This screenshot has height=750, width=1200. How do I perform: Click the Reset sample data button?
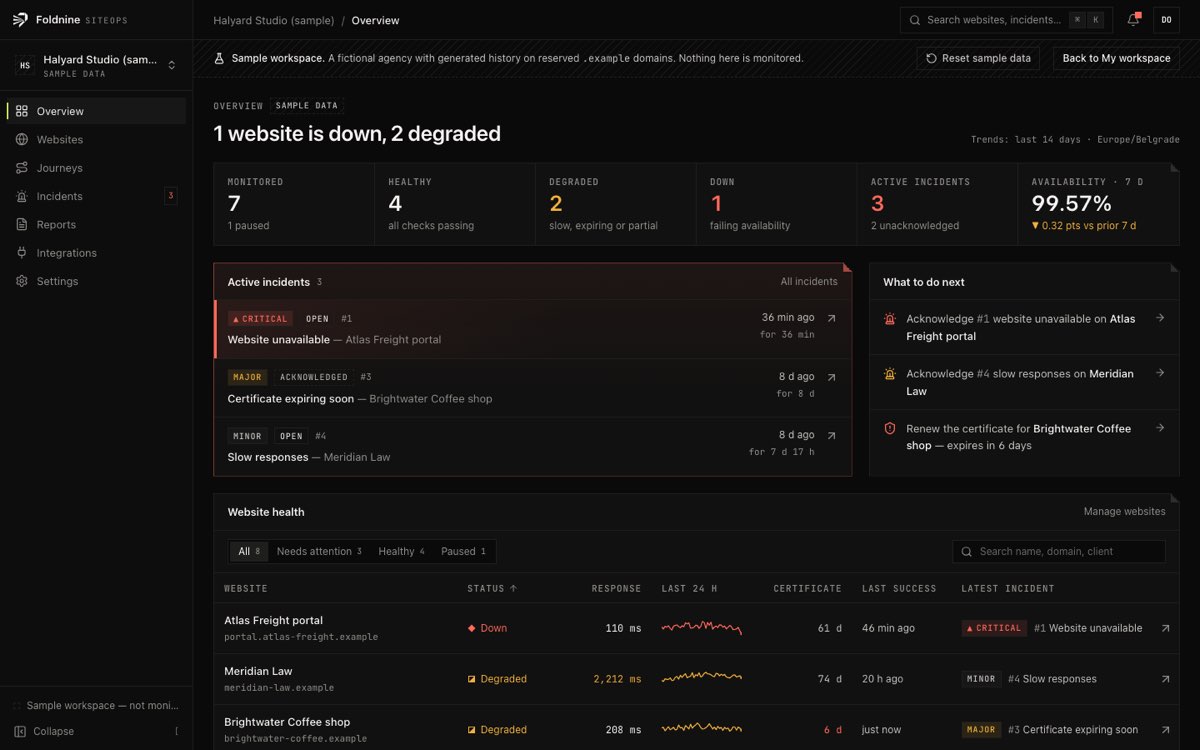(x=978, y=58)
